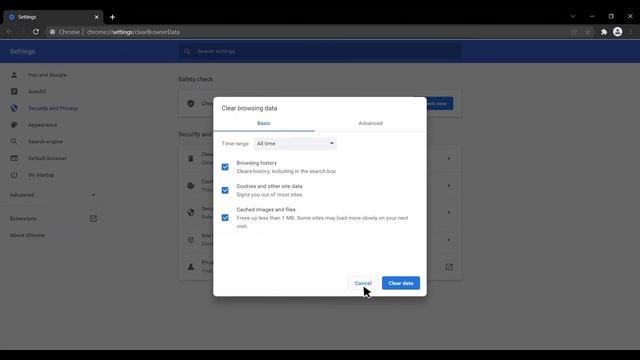Open You and Google section
The width and height of the screenshot is (640, 360).
pos(47,75)
